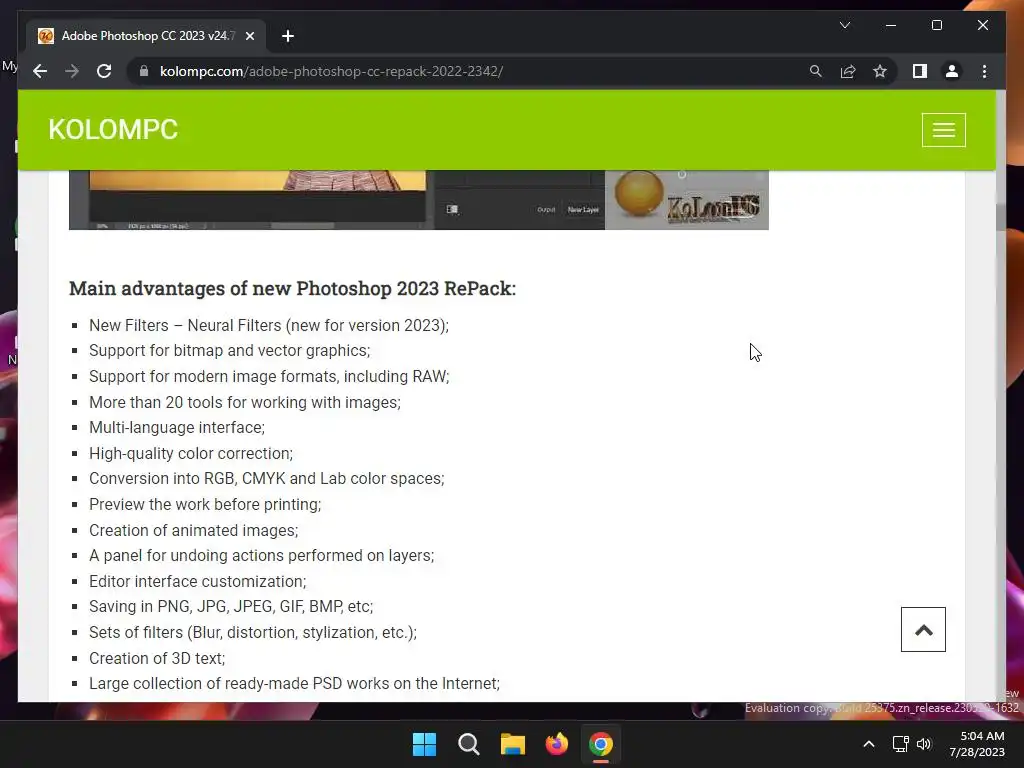The image size is (1024, 768).
Task: Go back using browser back arrow
Action: 40,71
